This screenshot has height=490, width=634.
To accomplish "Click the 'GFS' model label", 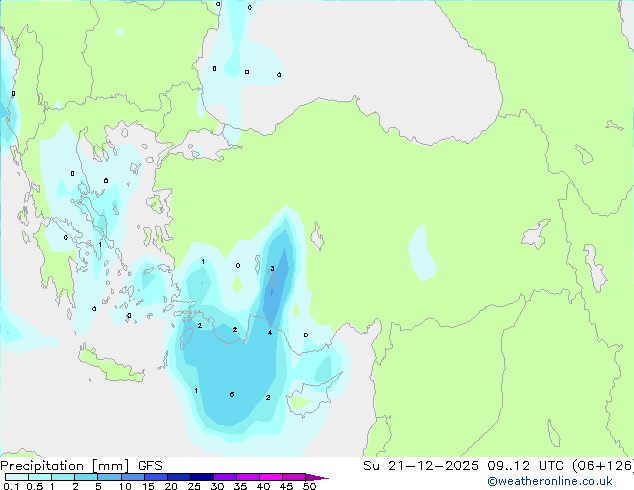I will 150,466.
